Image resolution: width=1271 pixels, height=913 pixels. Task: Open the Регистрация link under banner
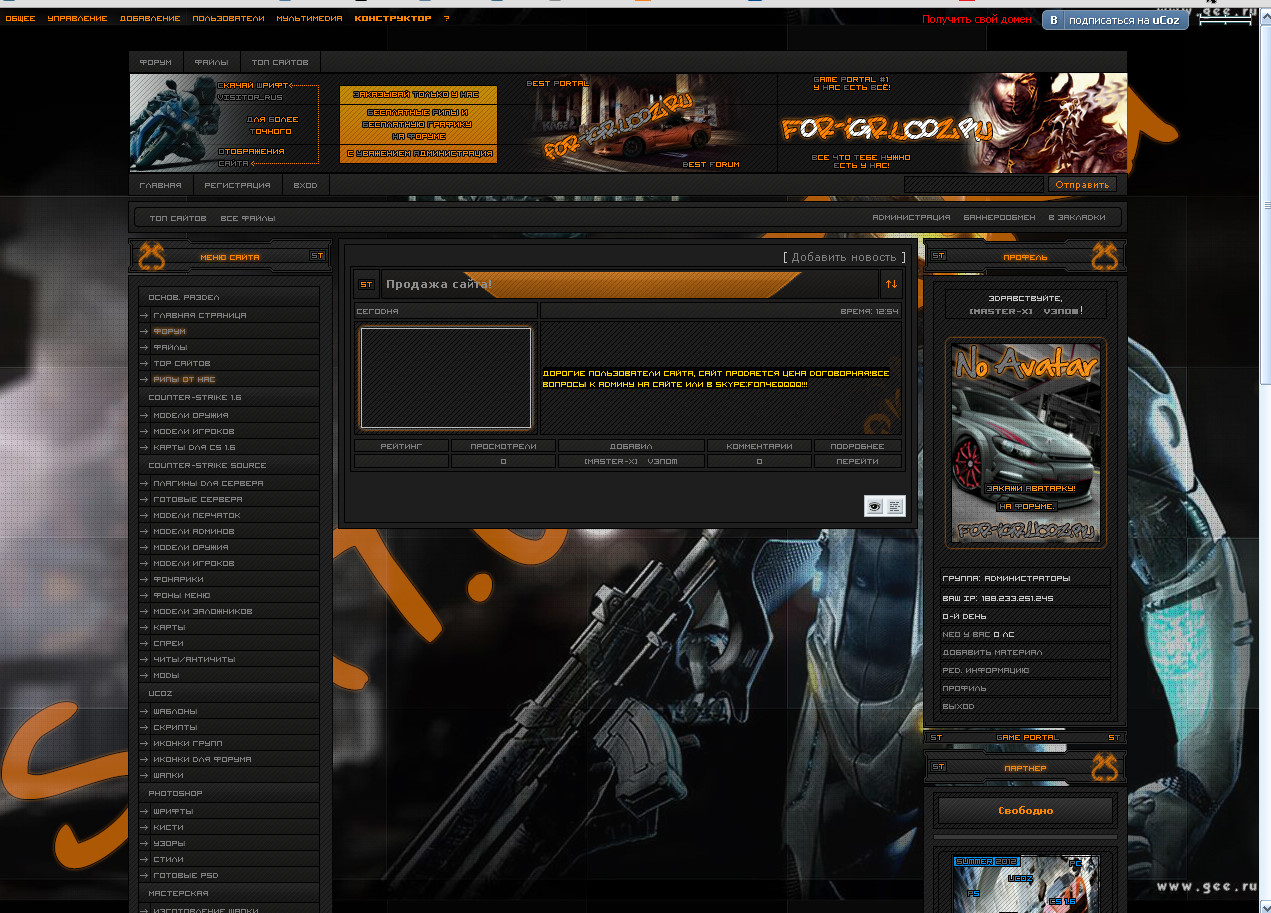[237, 185]
